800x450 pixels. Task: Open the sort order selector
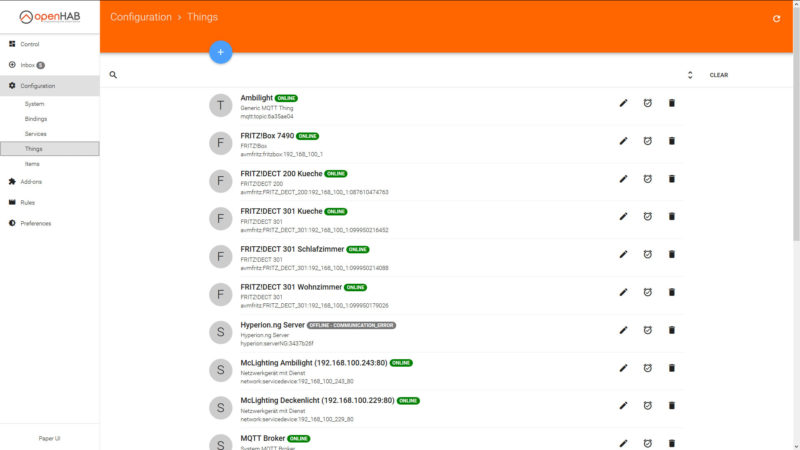pos(690,75)
